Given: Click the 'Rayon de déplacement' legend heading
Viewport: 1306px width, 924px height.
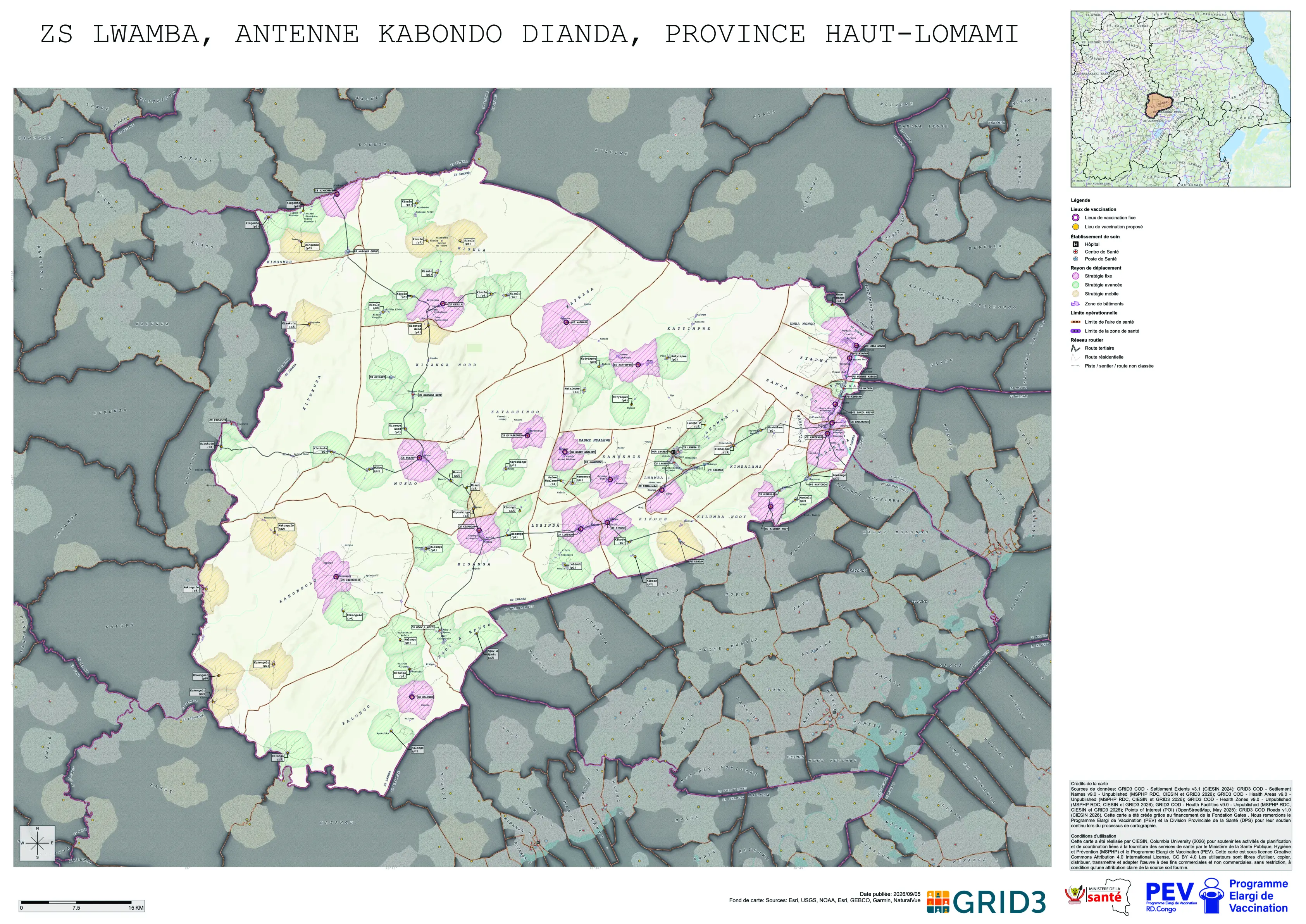Looking at the screenshot, I should coord(1096,268).
